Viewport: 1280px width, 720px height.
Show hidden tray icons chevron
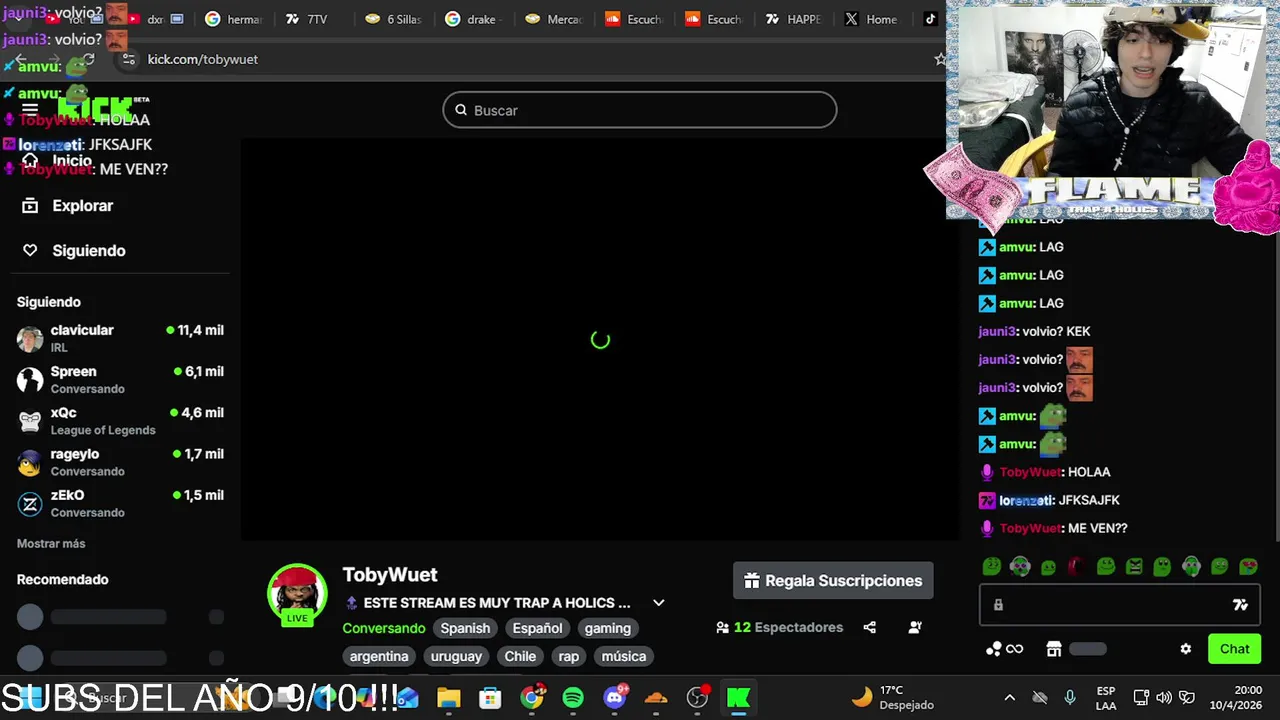point(1010,698)
